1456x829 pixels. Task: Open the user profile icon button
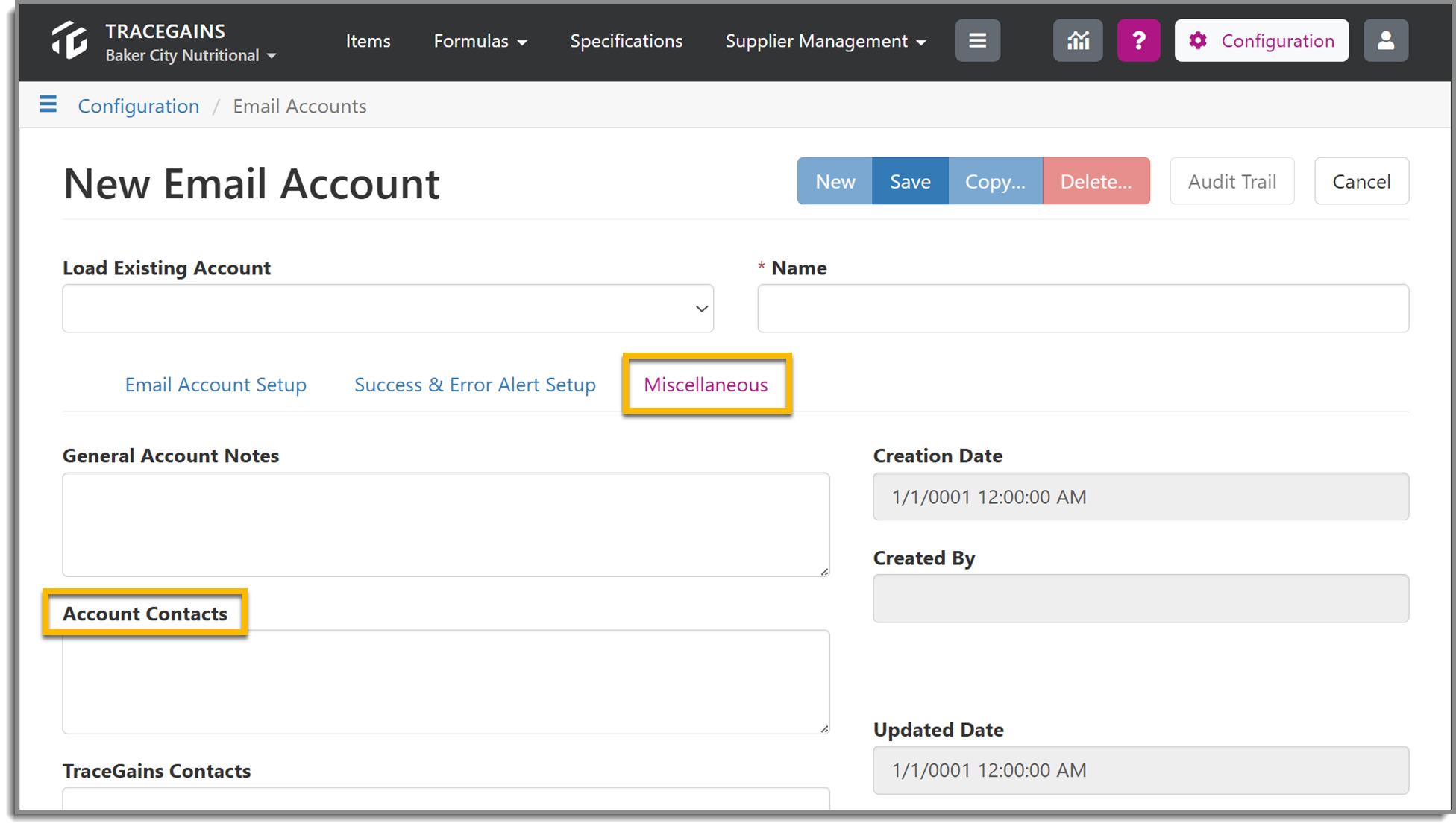pos(1386,40)
